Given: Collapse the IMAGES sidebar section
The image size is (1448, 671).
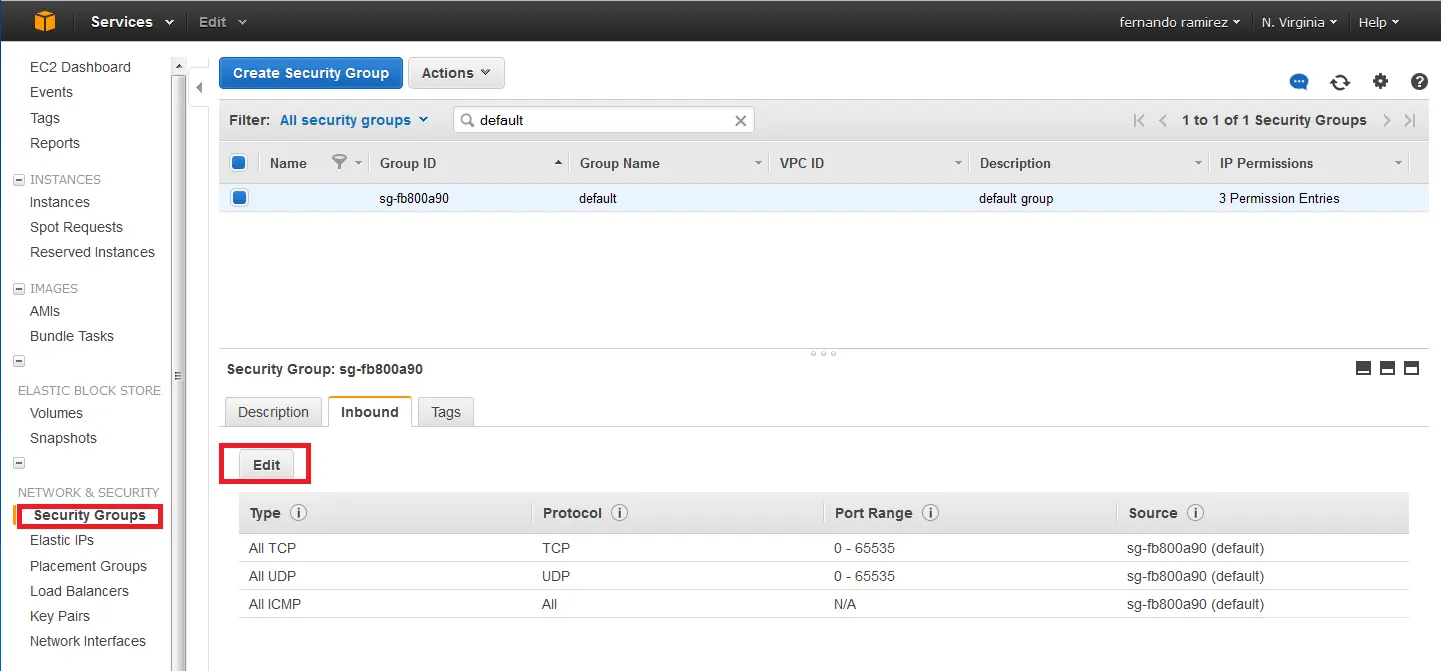Looking at the screenshot, I should click(x=18, y=289).
